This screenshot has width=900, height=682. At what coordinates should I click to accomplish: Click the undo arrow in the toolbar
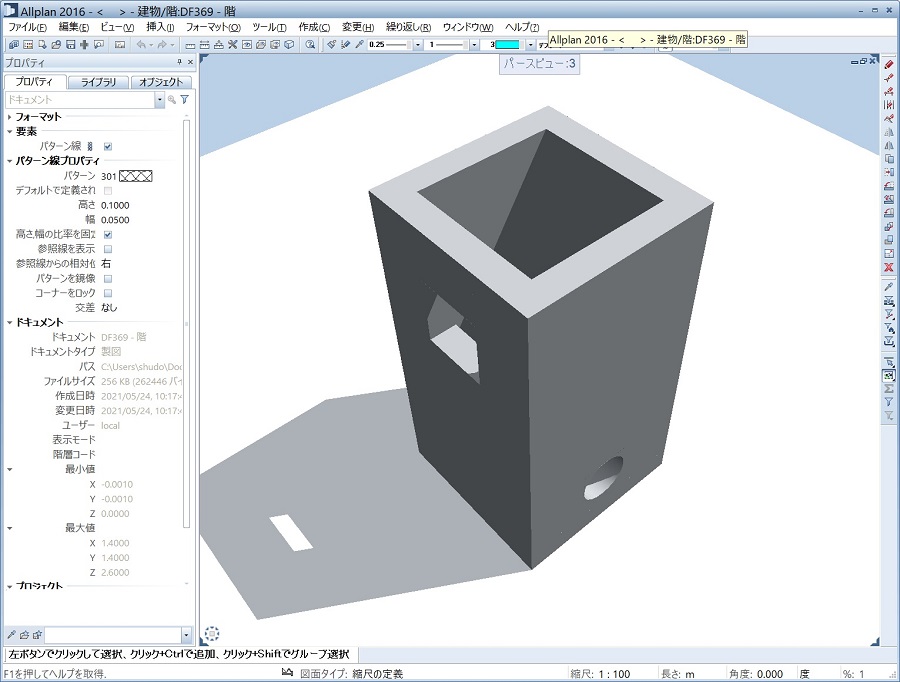click(141, 45)
